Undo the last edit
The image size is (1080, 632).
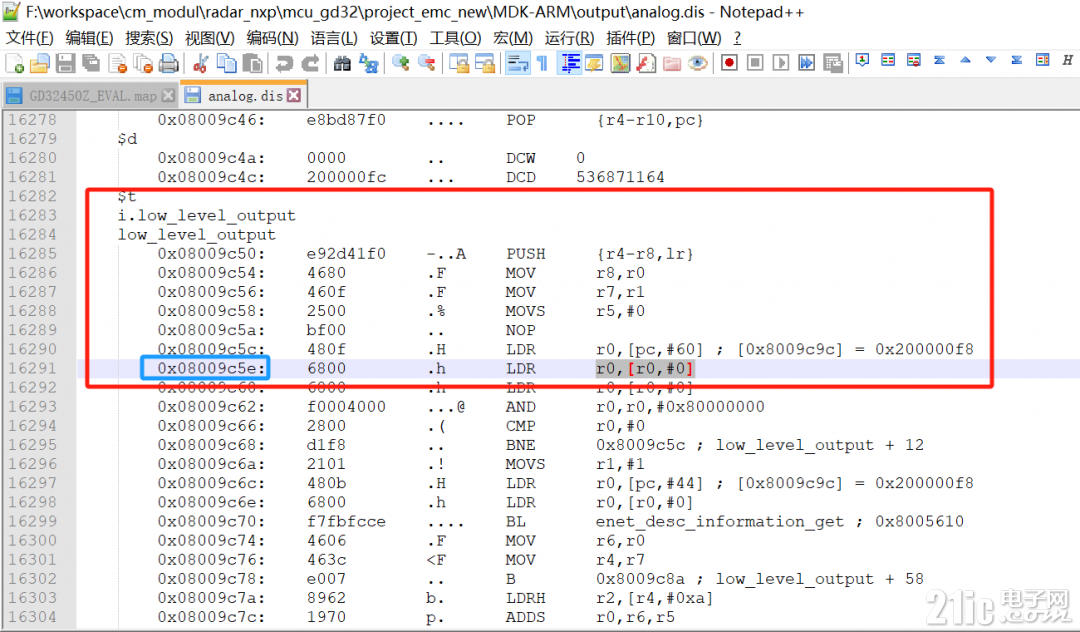[284, 63]
